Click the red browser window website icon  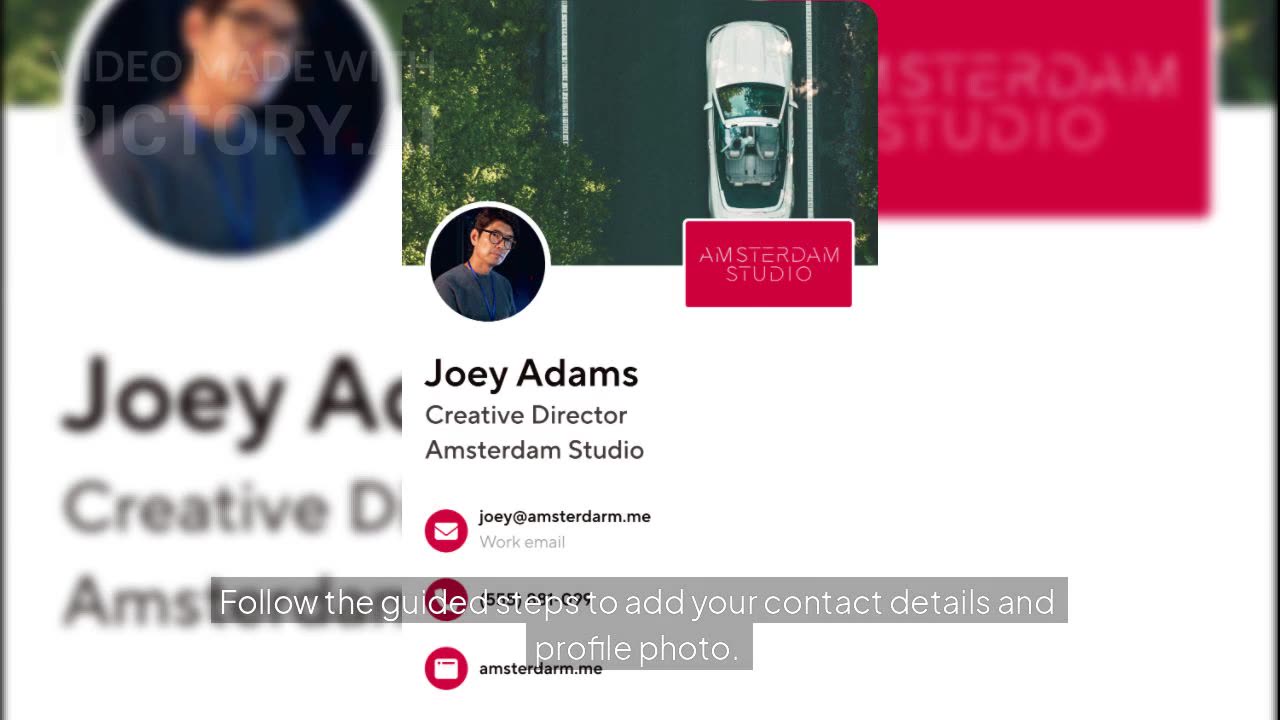click(x=446, y=668)
